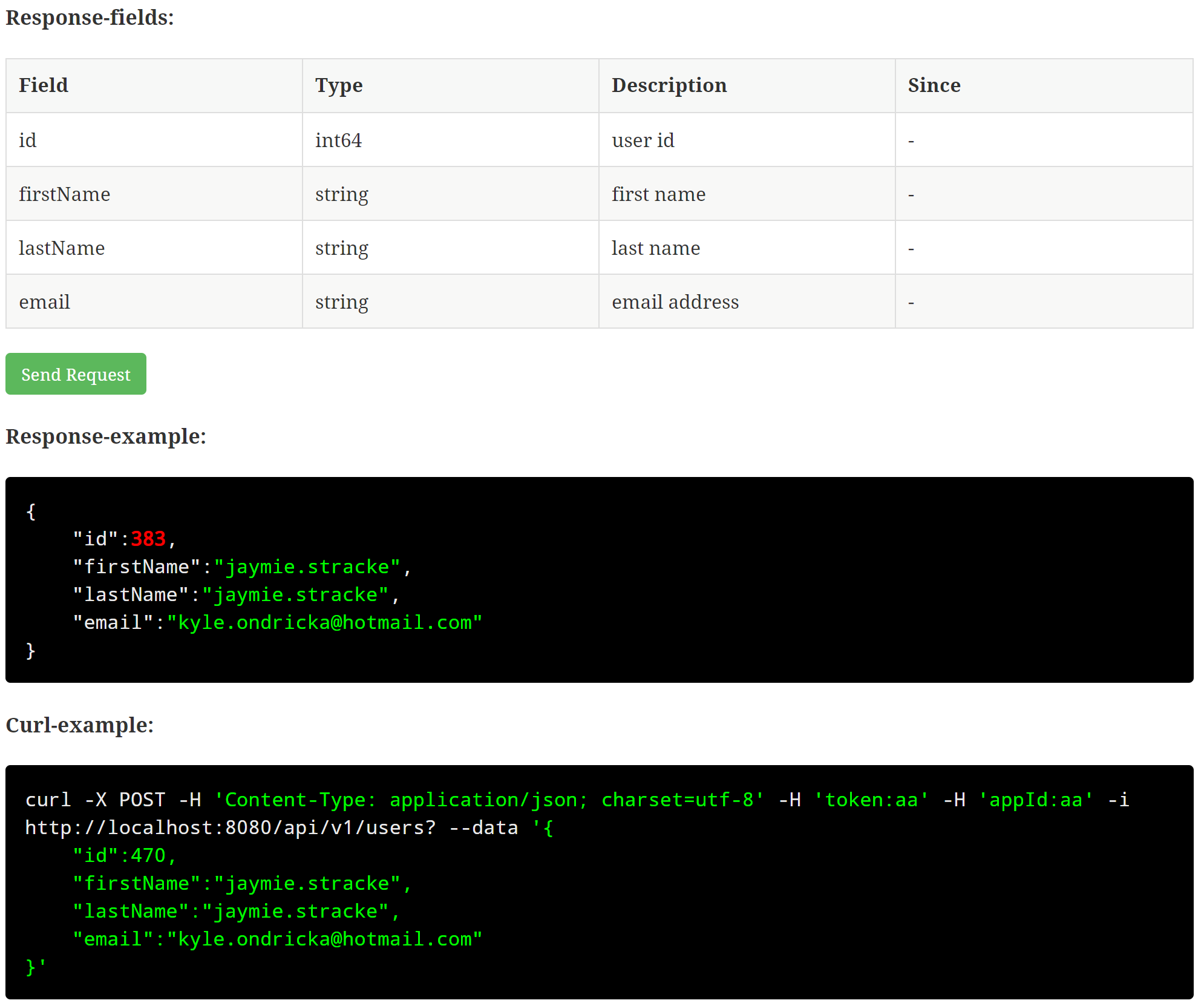The image size is (1204, 1003).
Task: Click the Response-example heading
Action: [106, 436]
